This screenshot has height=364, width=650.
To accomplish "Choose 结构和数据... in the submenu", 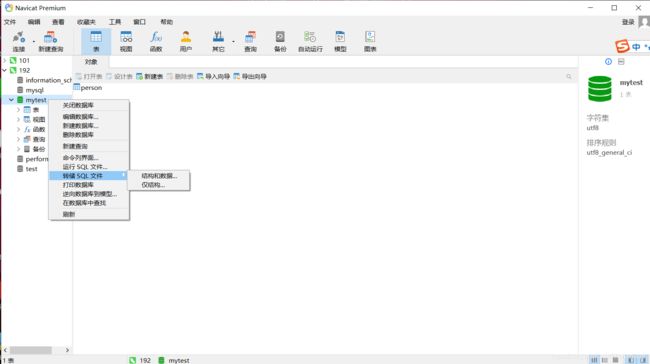I will 159,176.
